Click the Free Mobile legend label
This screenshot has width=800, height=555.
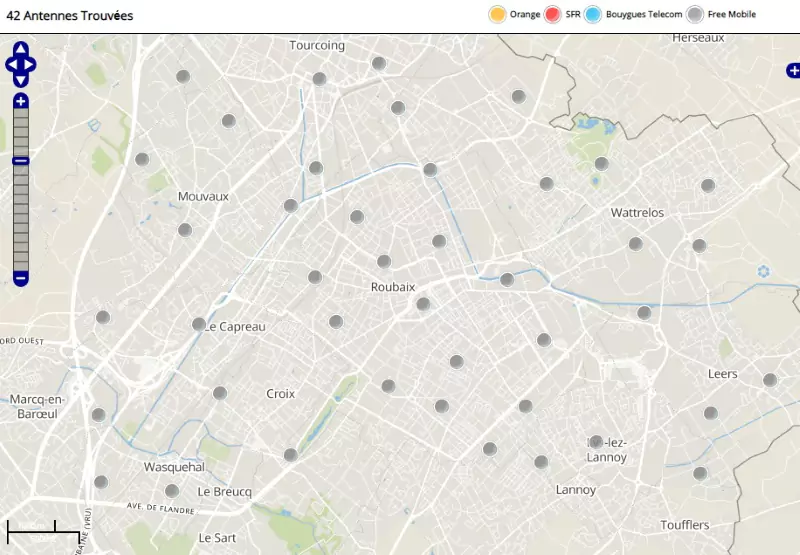pyautogui.click(x=732, y=14)
